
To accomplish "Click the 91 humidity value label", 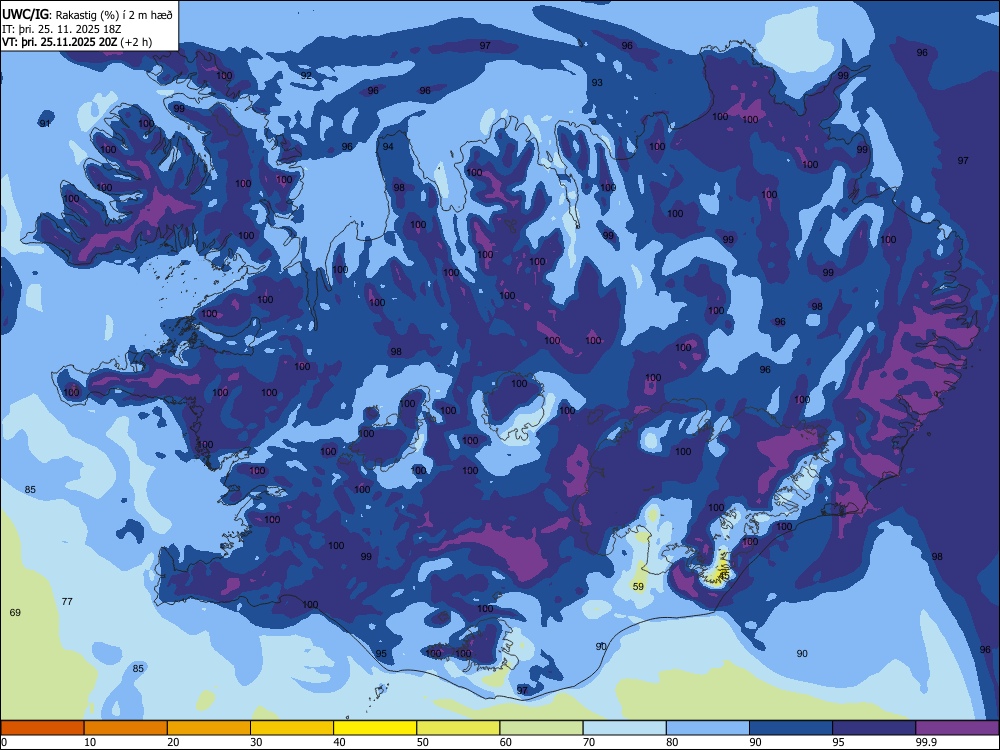I will [45, 124].
